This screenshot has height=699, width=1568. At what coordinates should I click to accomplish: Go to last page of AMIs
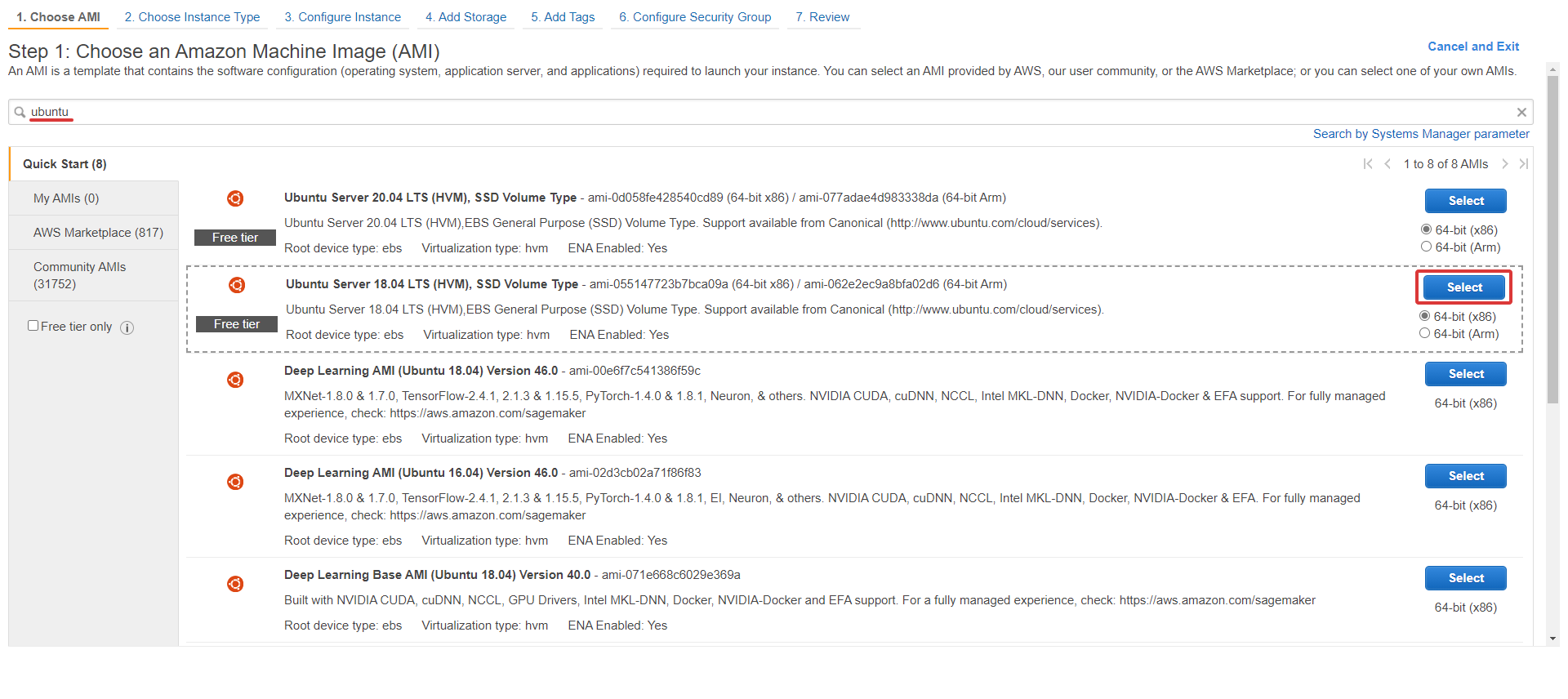point(1524,164)
